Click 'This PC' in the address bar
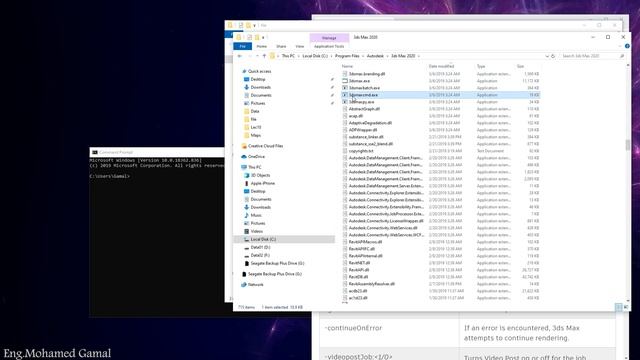The width and height of the screenshot is (640, 360). coord(288,56)
